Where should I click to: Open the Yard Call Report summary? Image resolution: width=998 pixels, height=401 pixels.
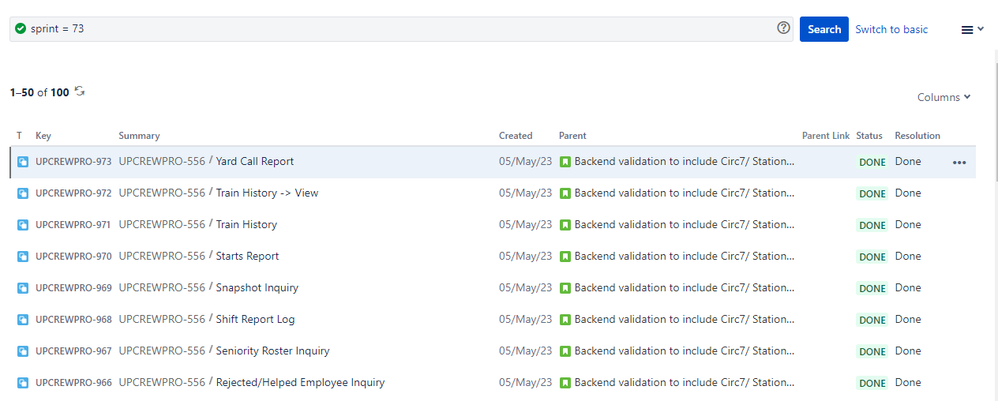pyautogui.click(x=255, y=162)
